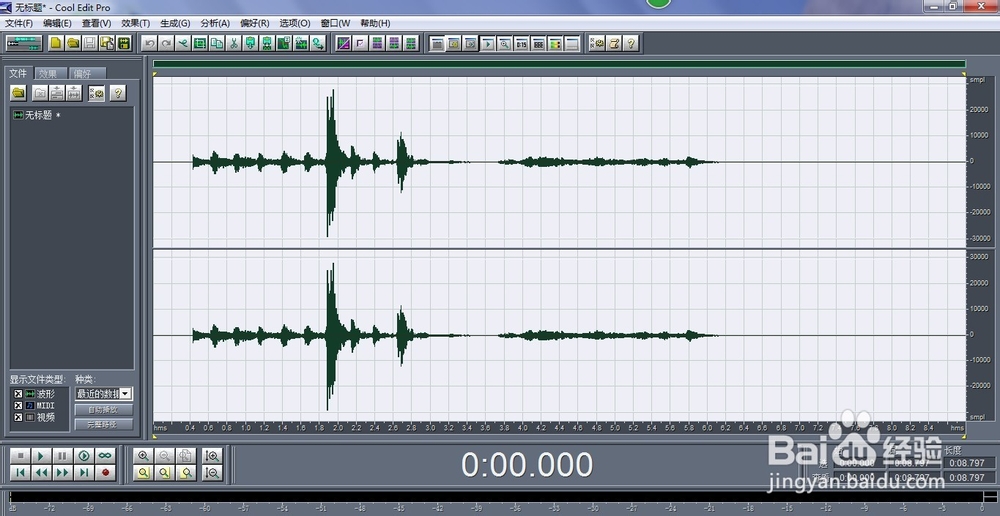
Task: Click the green horizontal zoom range bar
Action: pyautogui.click(x=559, y=64)
